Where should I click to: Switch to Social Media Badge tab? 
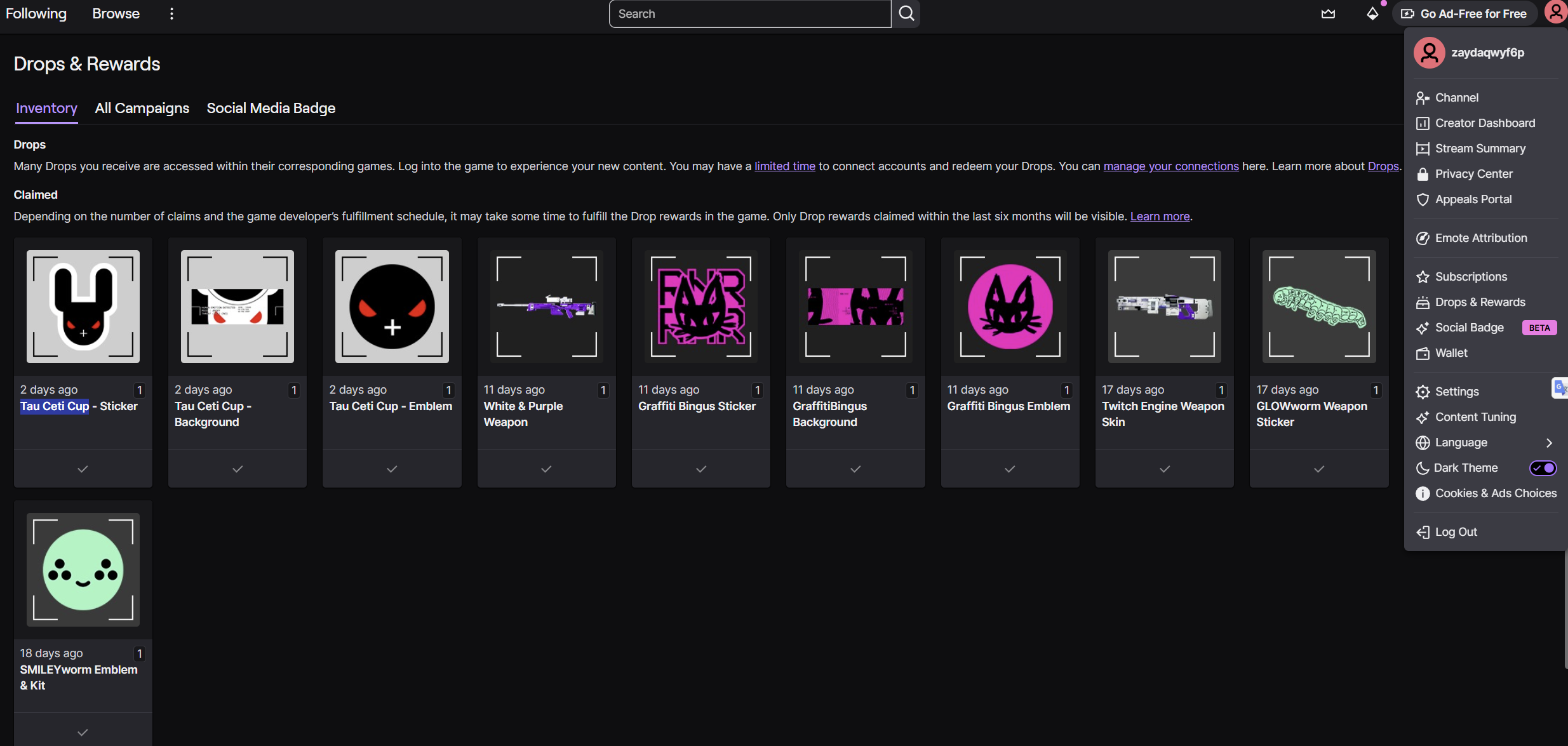(x=271, y=109)
